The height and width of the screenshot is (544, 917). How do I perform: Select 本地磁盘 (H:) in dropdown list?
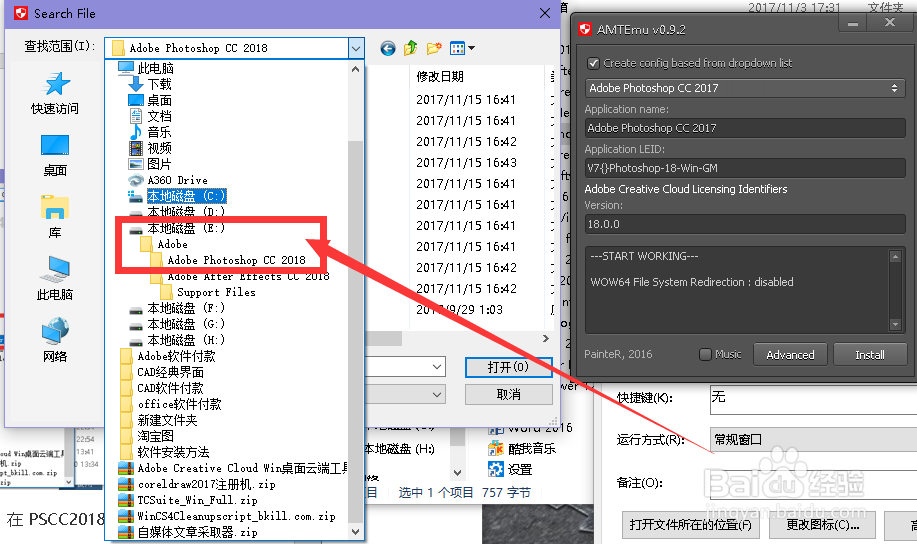177,340
